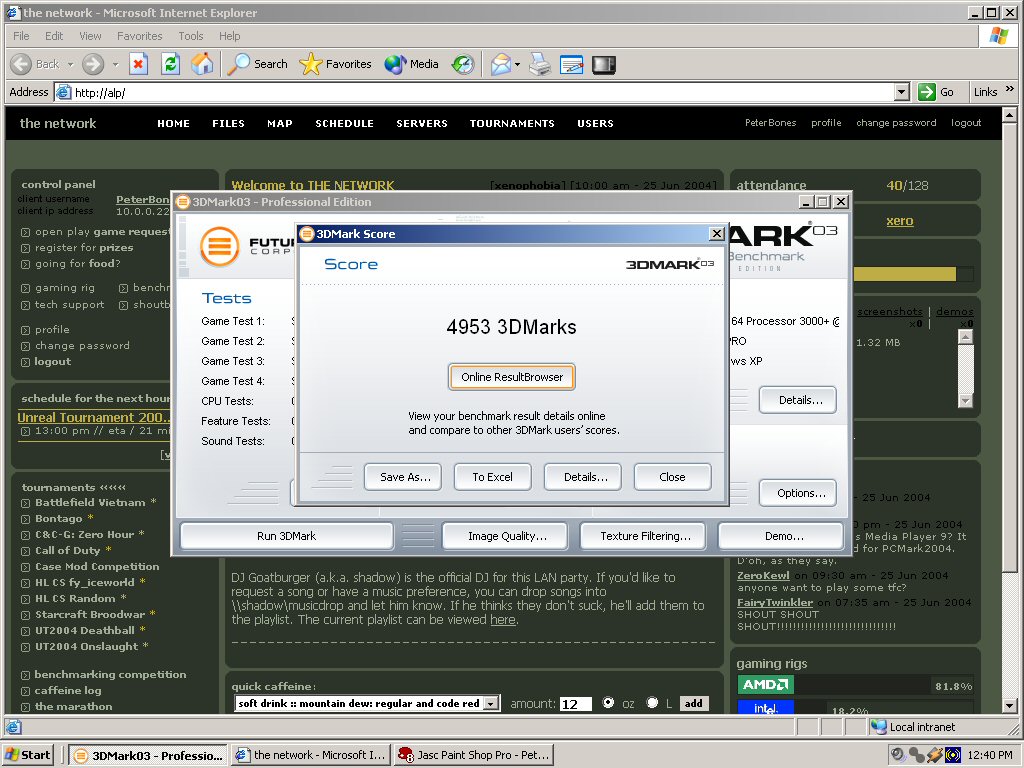
Task: Open the Help menu
Action: (x=229, y=36)
